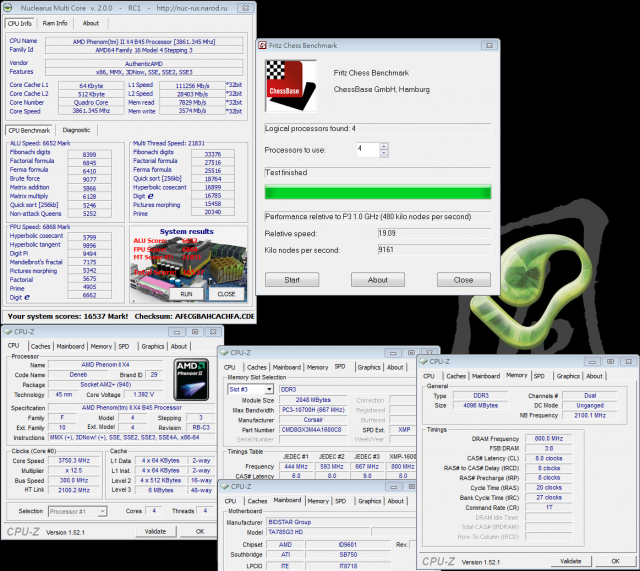This screenshot has width=640, height=571.
Task: Close the Fritz Chess Benchmark window via X
Action: point(489,45)
